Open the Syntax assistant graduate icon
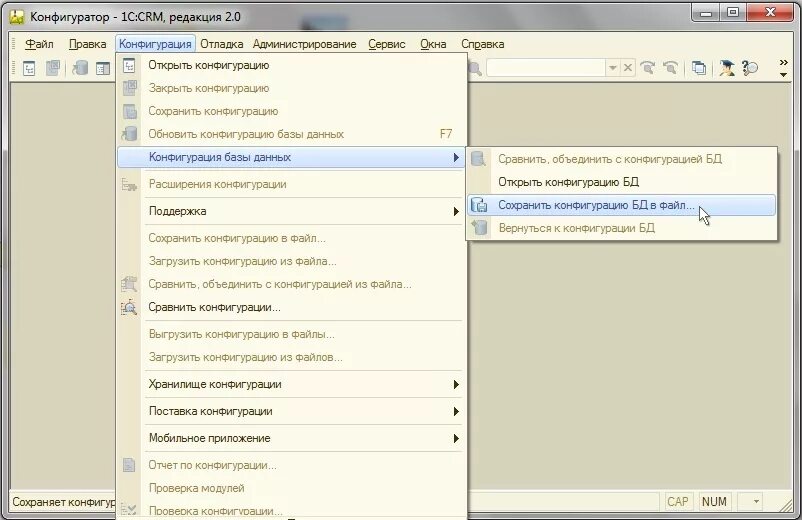Image resolution: width=802 pixels, height=520 pixels. pyautogui.click(x=726, y=67)
